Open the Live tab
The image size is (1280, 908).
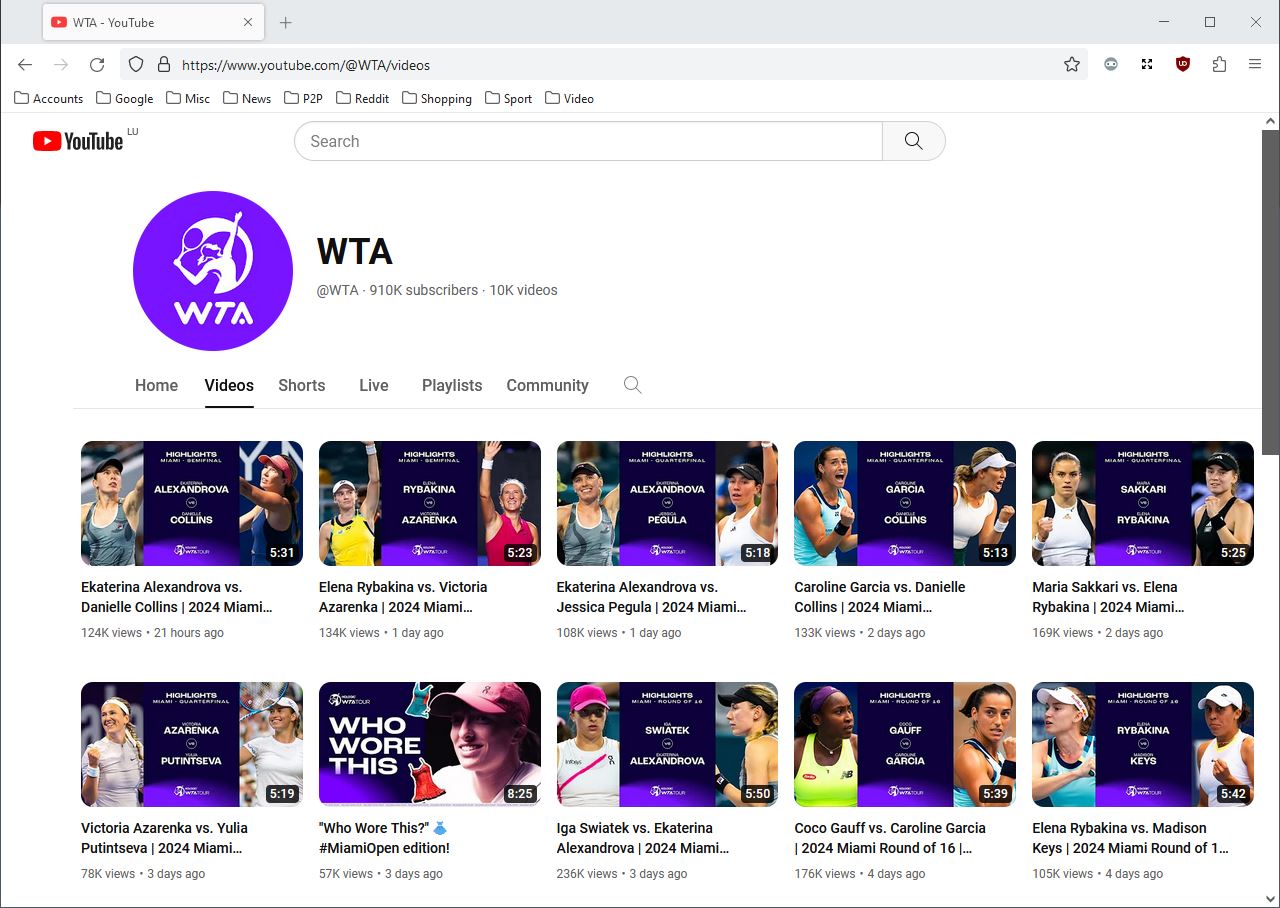point(374,385)
